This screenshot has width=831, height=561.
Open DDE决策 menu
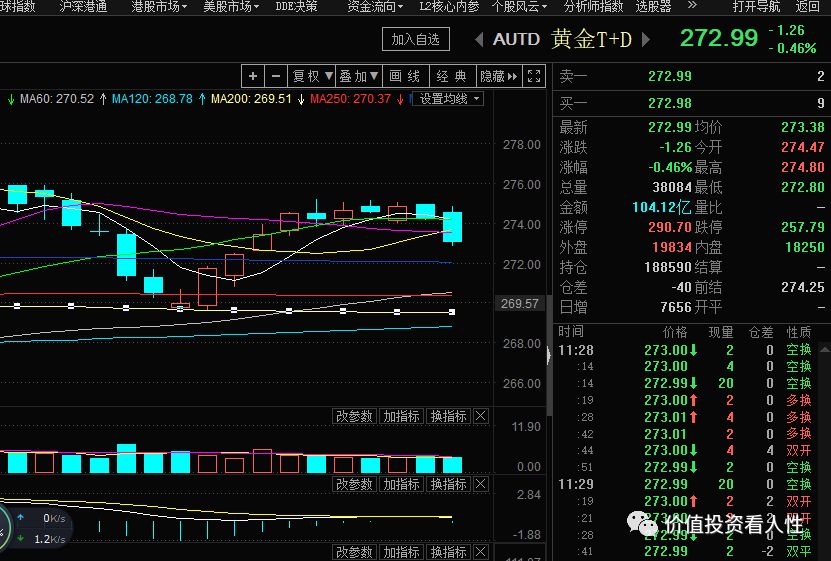[296, 6]
